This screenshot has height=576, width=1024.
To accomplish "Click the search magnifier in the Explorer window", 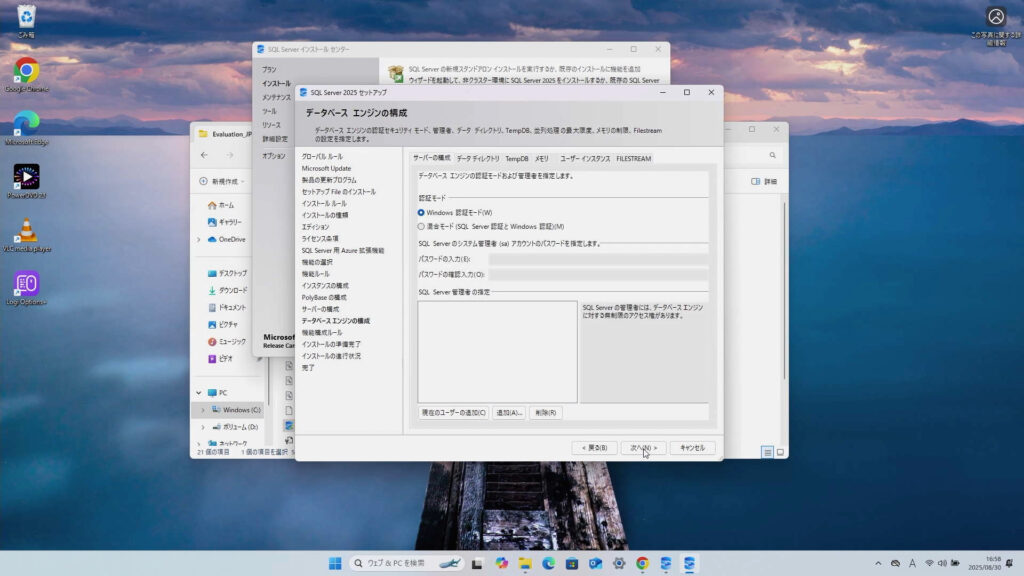I will click(x=773, y=155).
